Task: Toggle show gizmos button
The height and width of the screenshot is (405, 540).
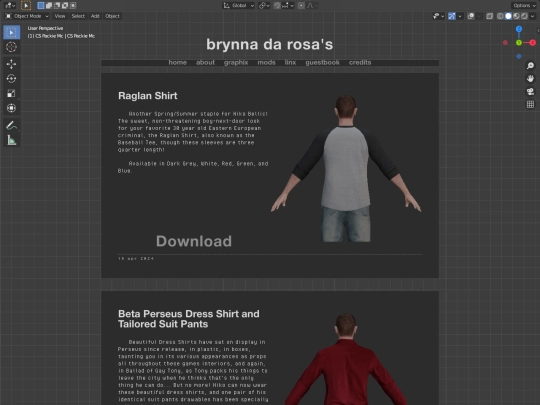Action: (x=452, y=16)
